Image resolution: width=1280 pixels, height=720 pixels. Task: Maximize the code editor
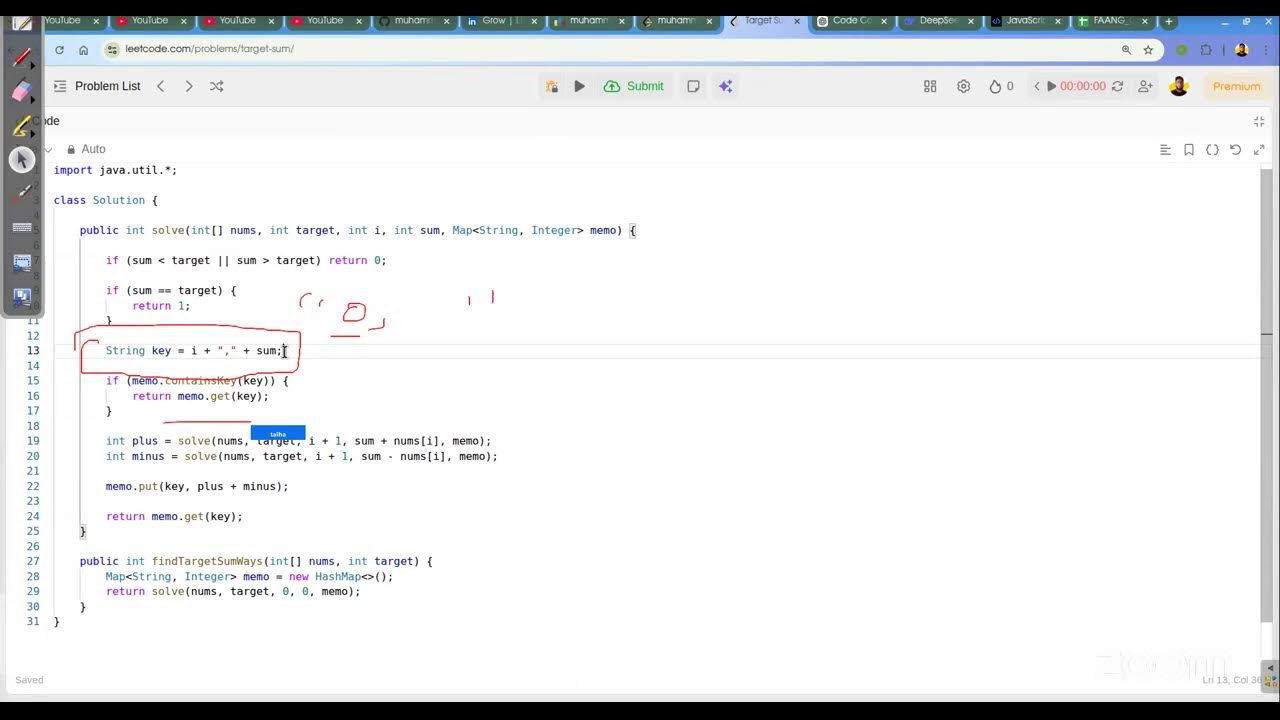(x=1259, y=150)
